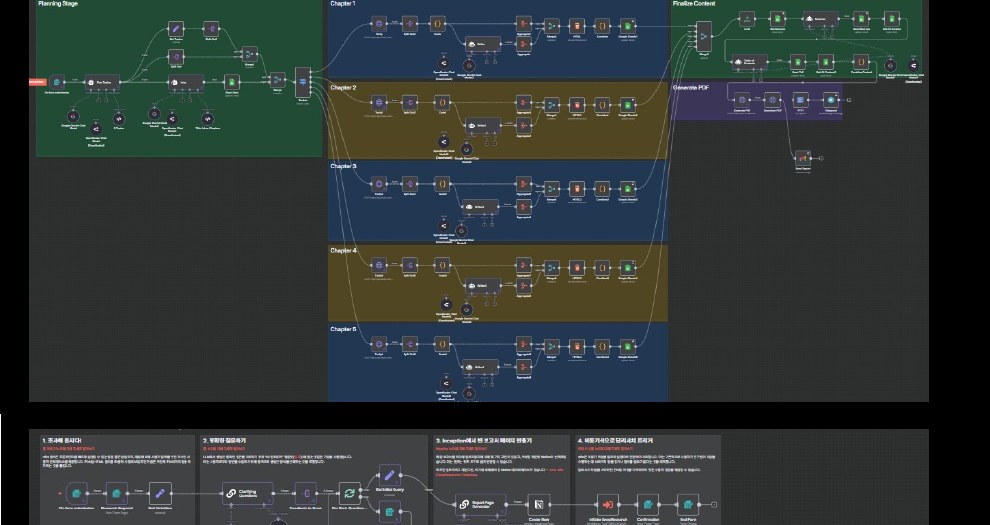Image resolution: width=990 pixels, height=525 pixels.
Task: Select the Merge node in Chapter 1
Action: tap(552, 27)
